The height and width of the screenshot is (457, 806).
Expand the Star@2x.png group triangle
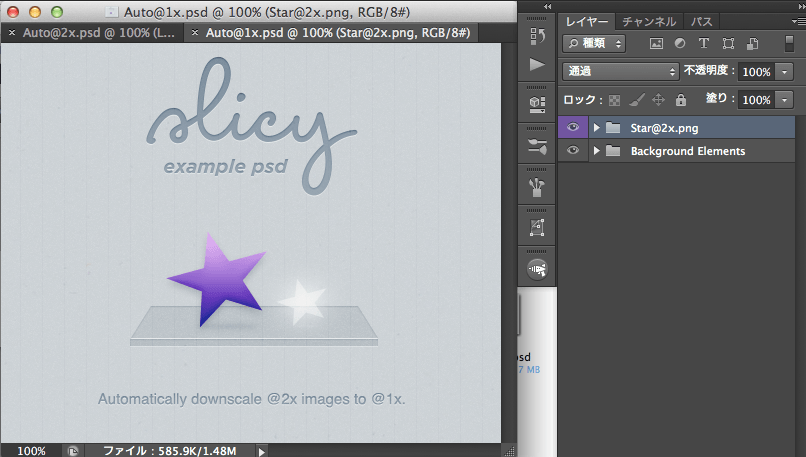click(597, 128)
